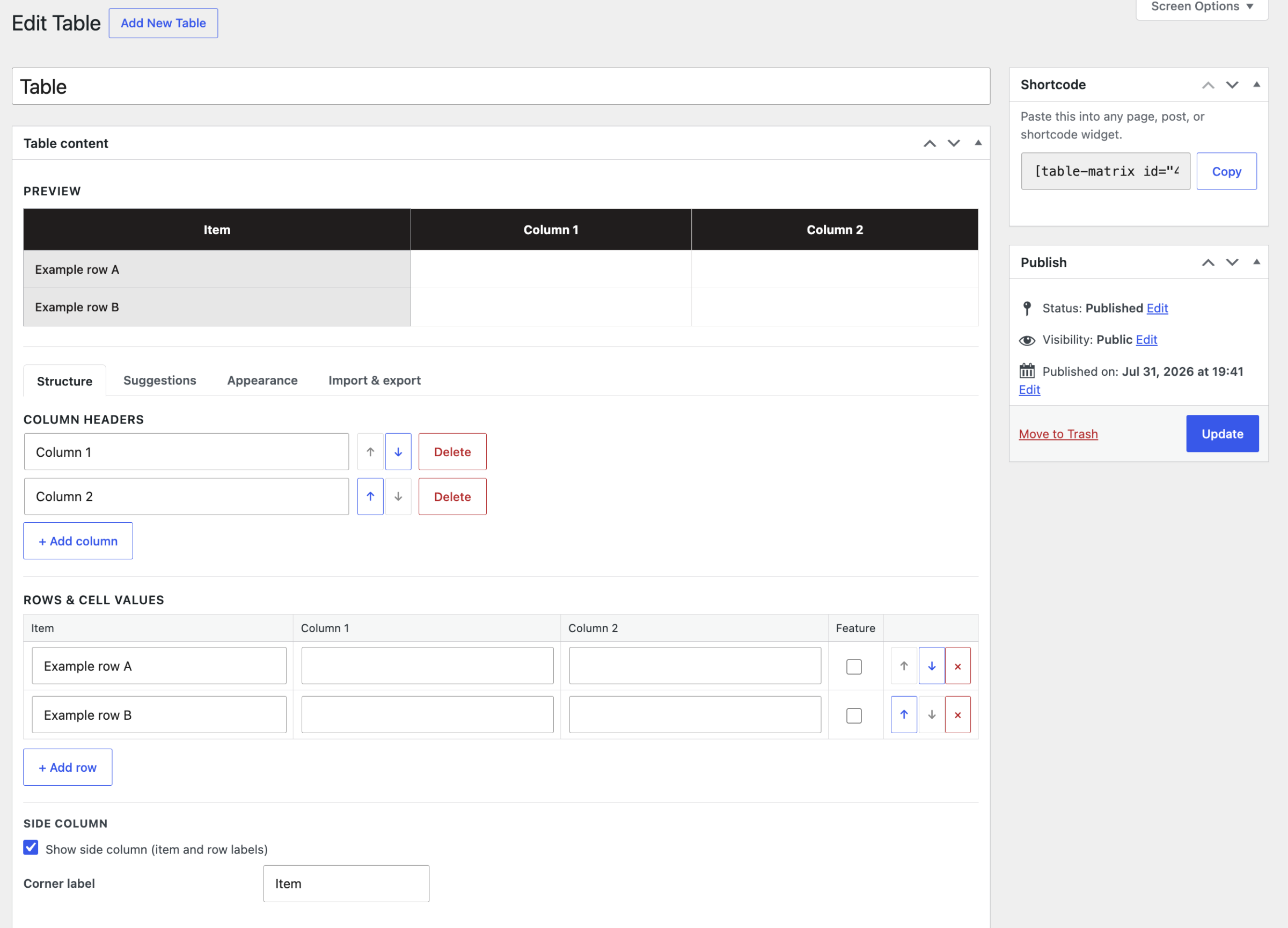Uncheck Show side column option
1288x928 pixels.
(x=31, y=847)
